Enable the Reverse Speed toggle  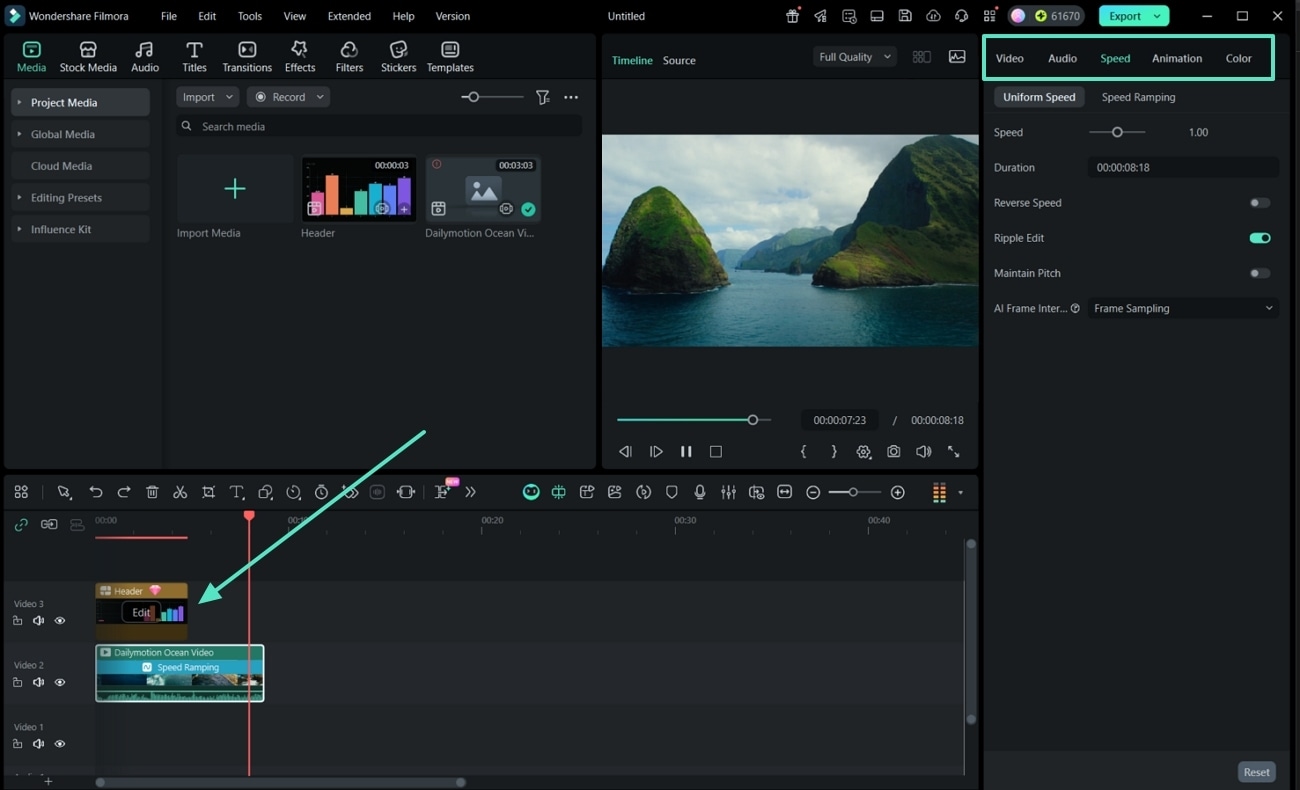(x=1259, y=202)
